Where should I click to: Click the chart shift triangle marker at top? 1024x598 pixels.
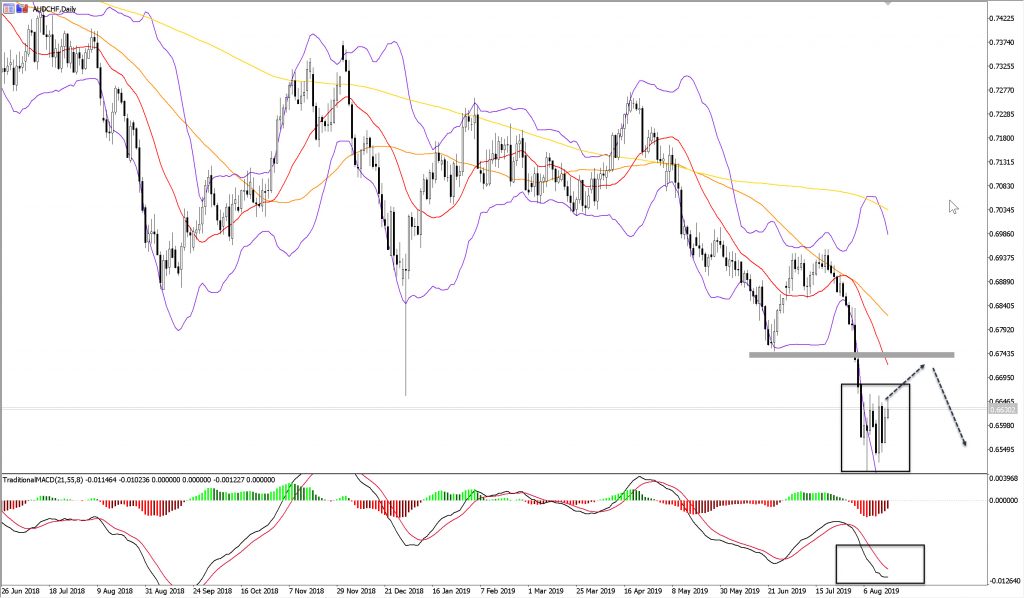(887, 3)
